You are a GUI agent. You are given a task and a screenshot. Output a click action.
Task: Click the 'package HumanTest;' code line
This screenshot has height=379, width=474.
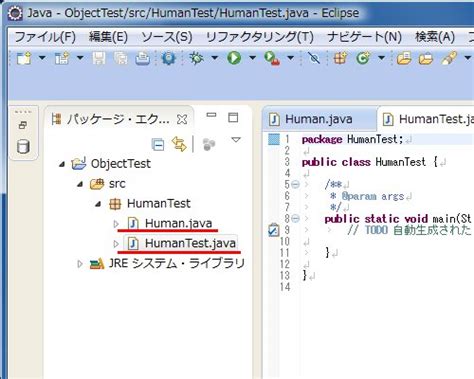pos(353,139)
